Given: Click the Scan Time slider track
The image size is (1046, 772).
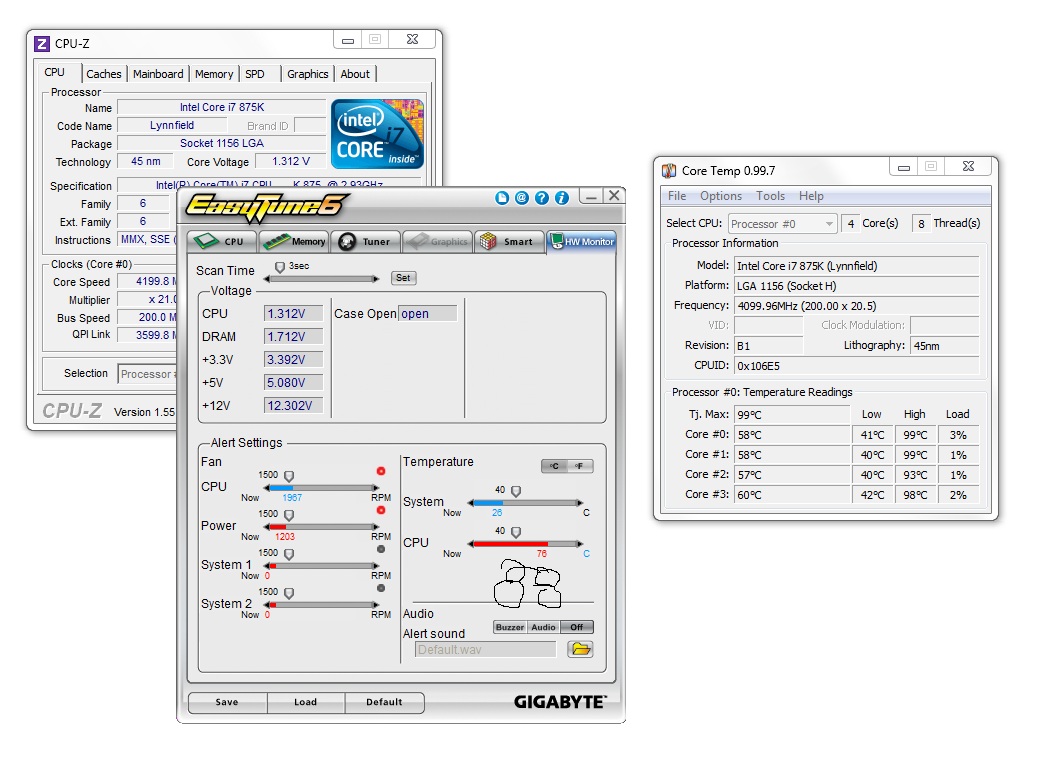Looking at the screenshot, I should tap(322, 279).
